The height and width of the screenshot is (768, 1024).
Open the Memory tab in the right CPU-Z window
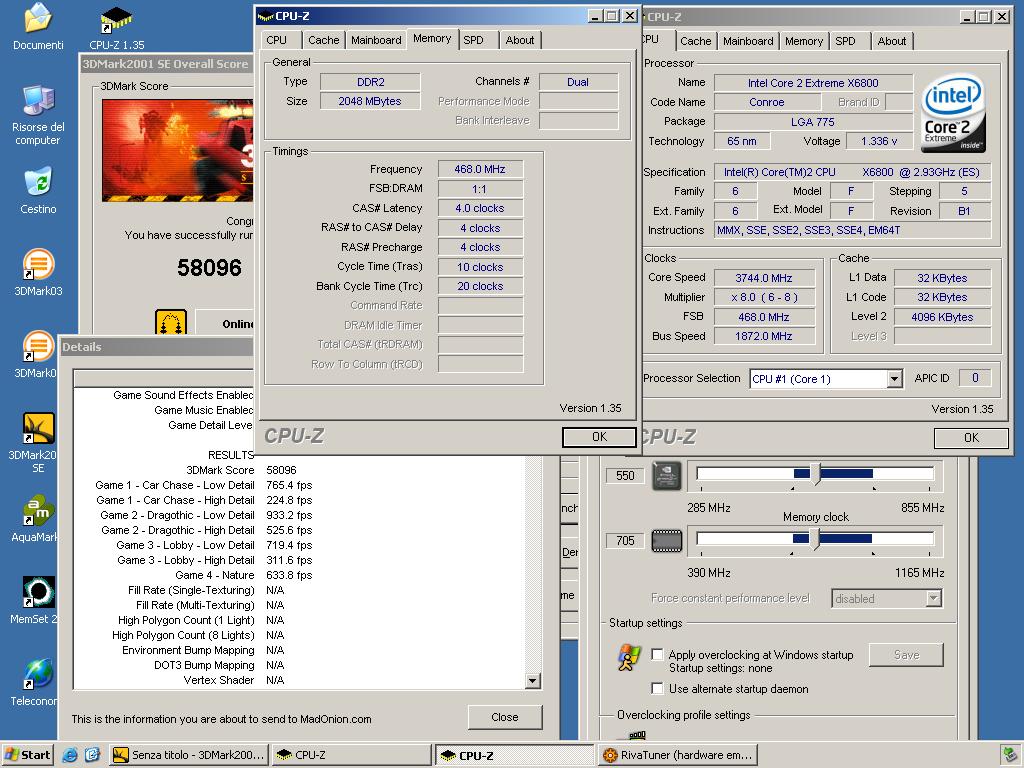[x=803, y=41]
